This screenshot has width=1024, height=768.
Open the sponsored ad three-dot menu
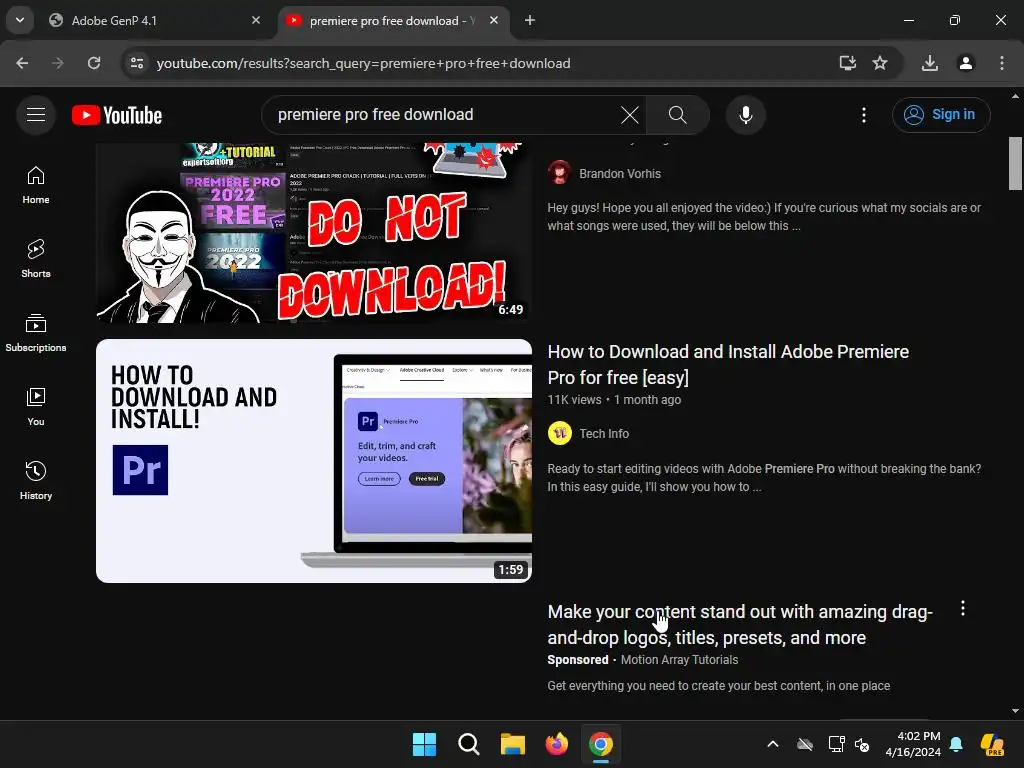tap(963, 609)
